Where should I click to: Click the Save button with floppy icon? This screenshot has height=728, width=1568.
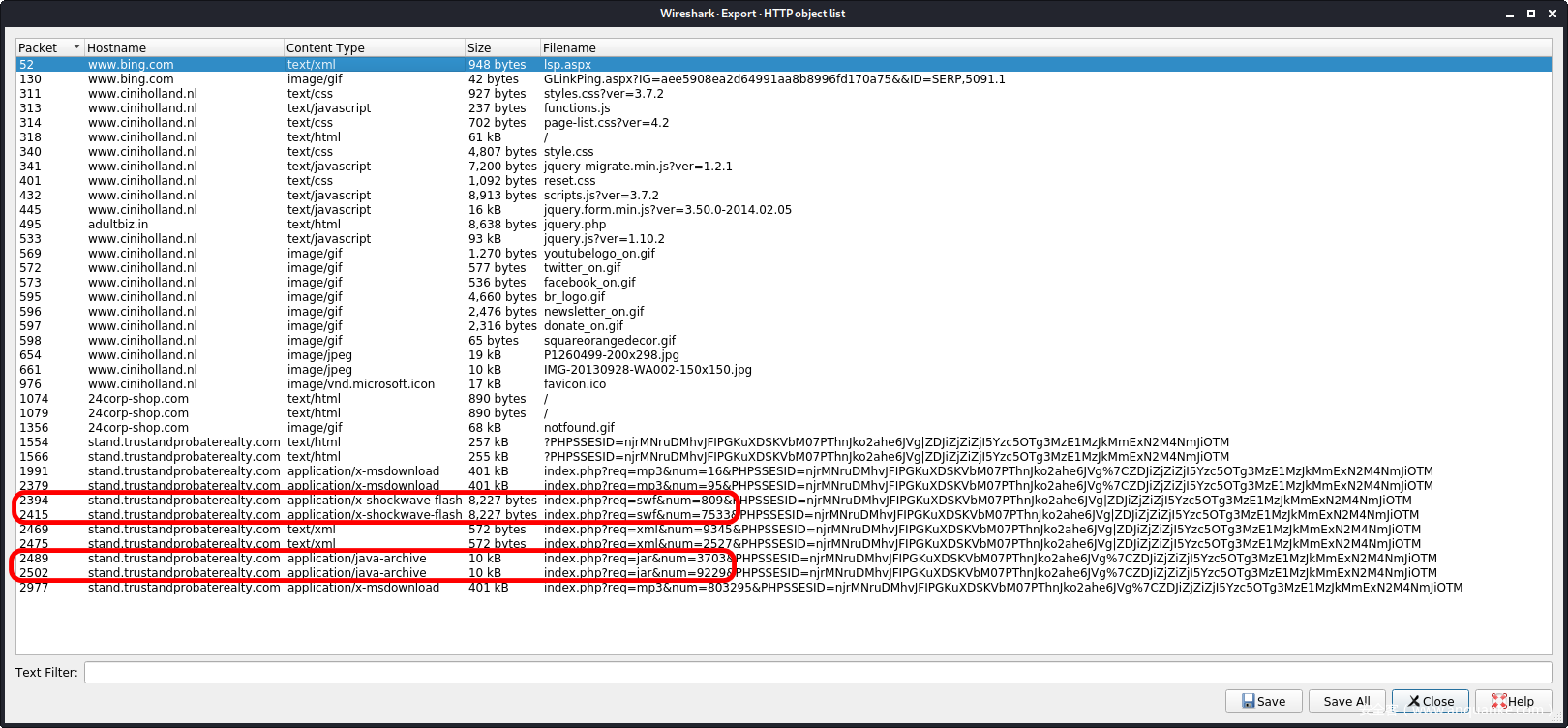1262,701
